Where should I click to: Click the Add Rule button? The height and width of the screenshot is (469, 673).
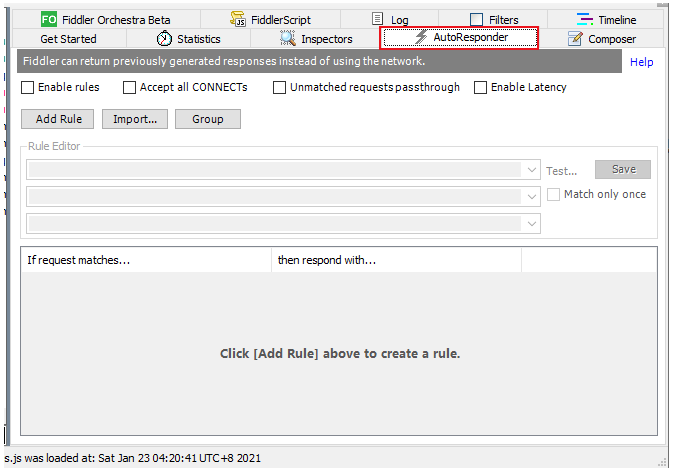point(58,119)
